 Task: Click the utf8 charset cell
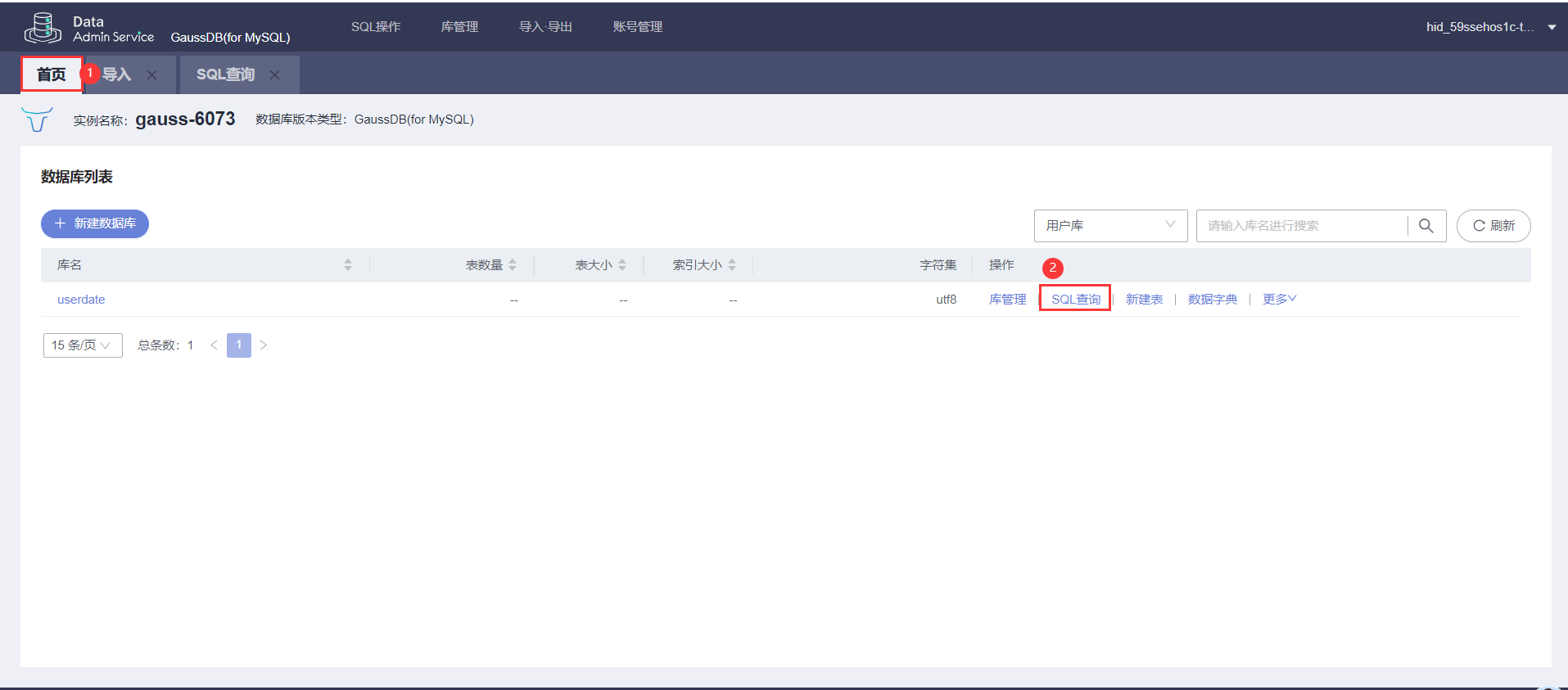click(x=946, y=300)
